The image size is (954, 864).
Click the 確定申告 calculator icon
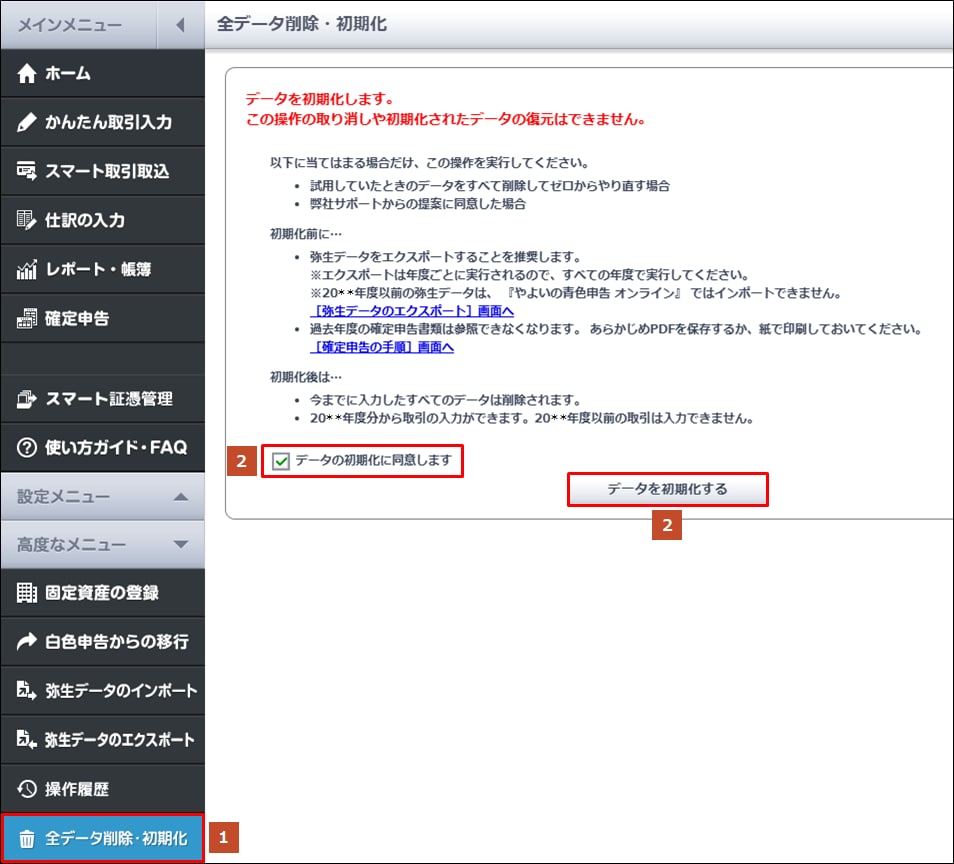(x=27, y=320)
